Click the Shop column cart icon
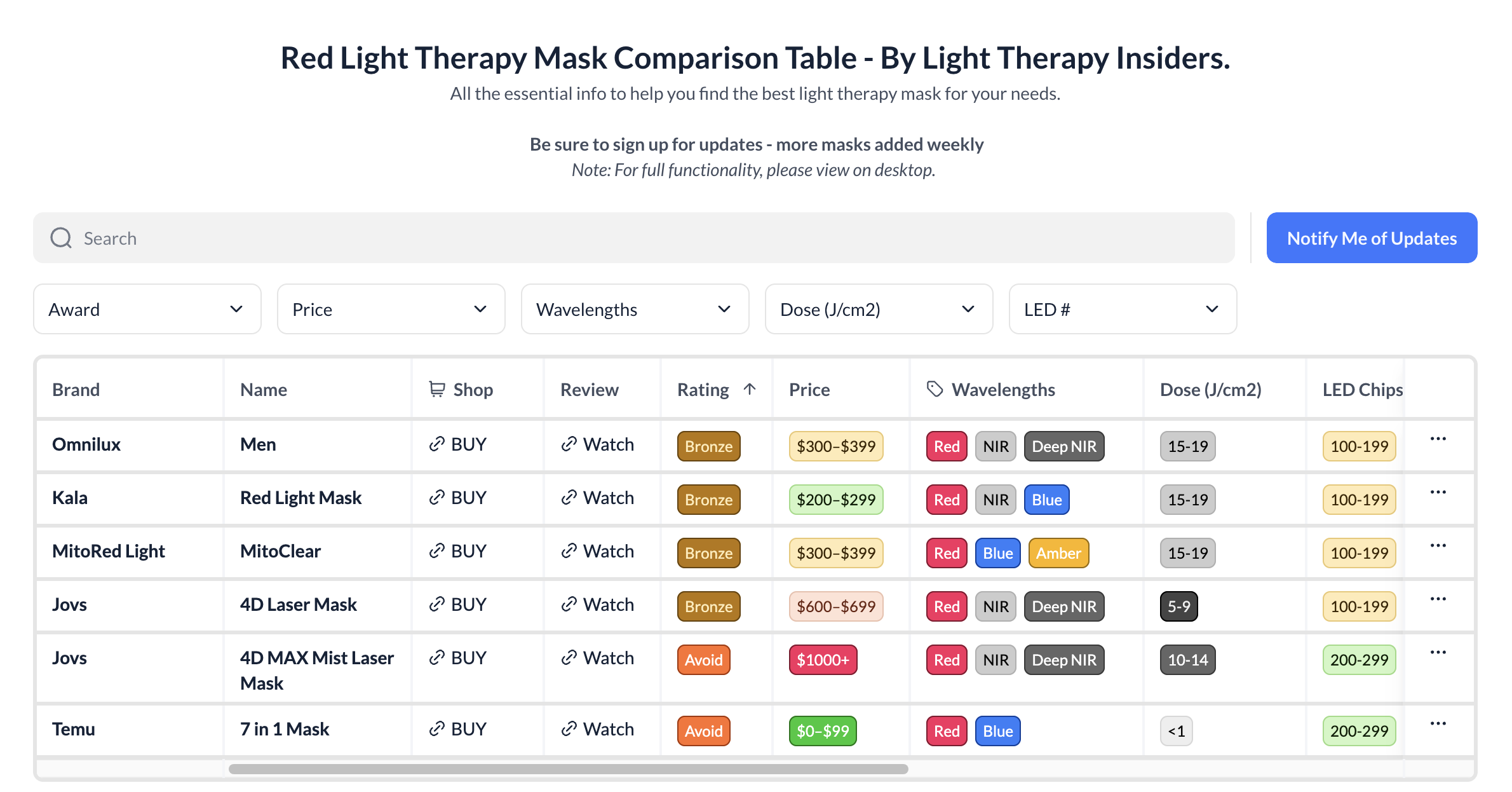This screenshot has width=1512, height=792. pyautogui.click(x=437, y=389)
